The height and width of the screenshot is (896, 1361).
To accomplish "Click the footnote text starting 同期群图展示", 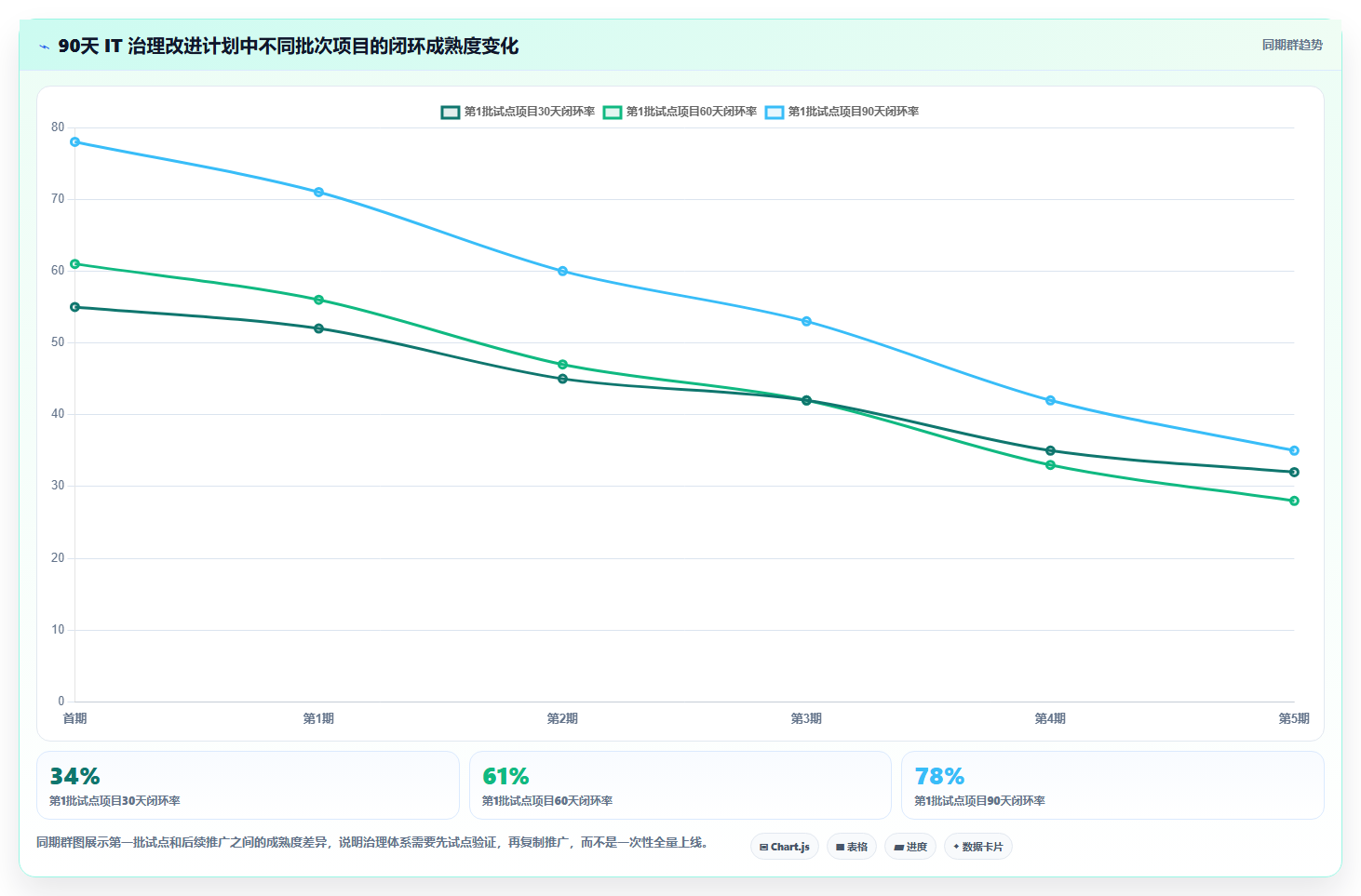I will click(x=374, y=842).
